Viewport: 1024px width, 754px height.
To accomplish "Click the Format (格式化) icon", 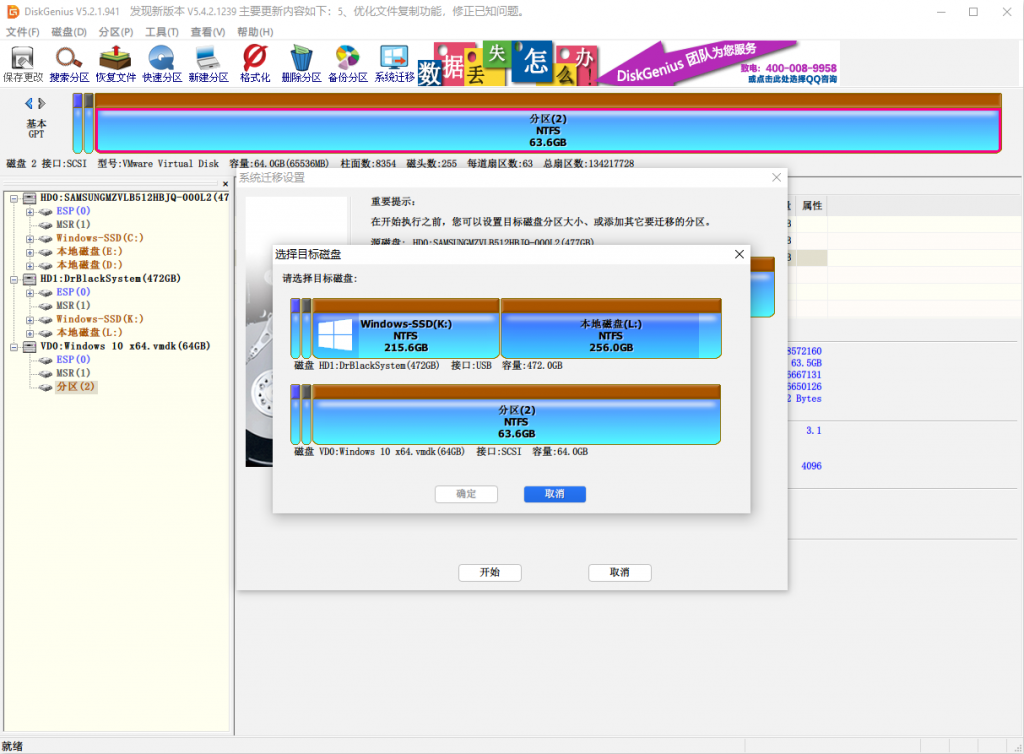I will [255, 63].
